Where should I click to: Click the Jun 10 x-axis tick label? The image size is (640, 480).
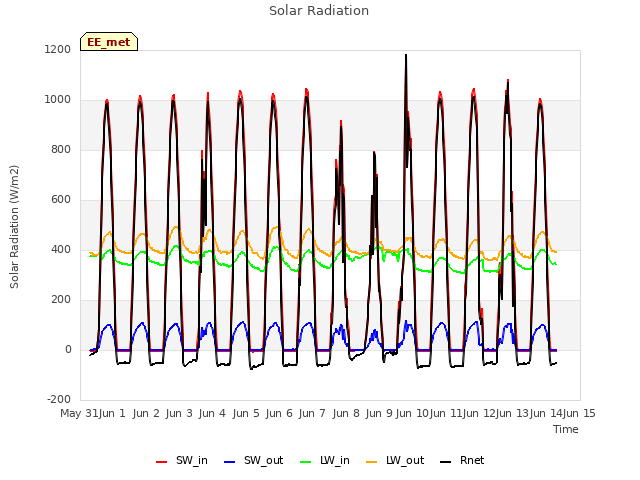pyautogui.click(x=412, y=413)
